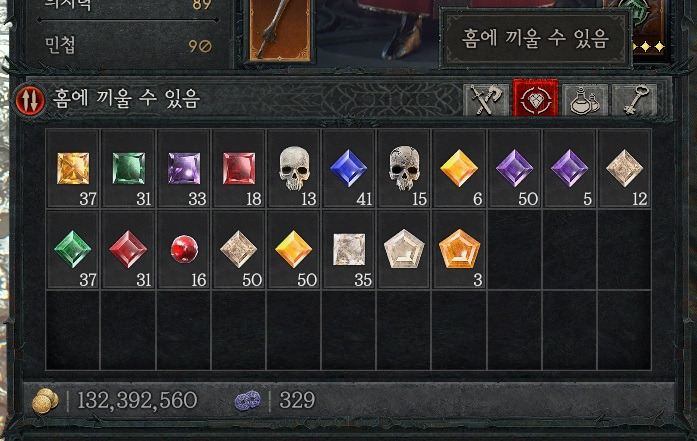Select the skull stack of 13
The image size is (697, 441).
[294, 168]
